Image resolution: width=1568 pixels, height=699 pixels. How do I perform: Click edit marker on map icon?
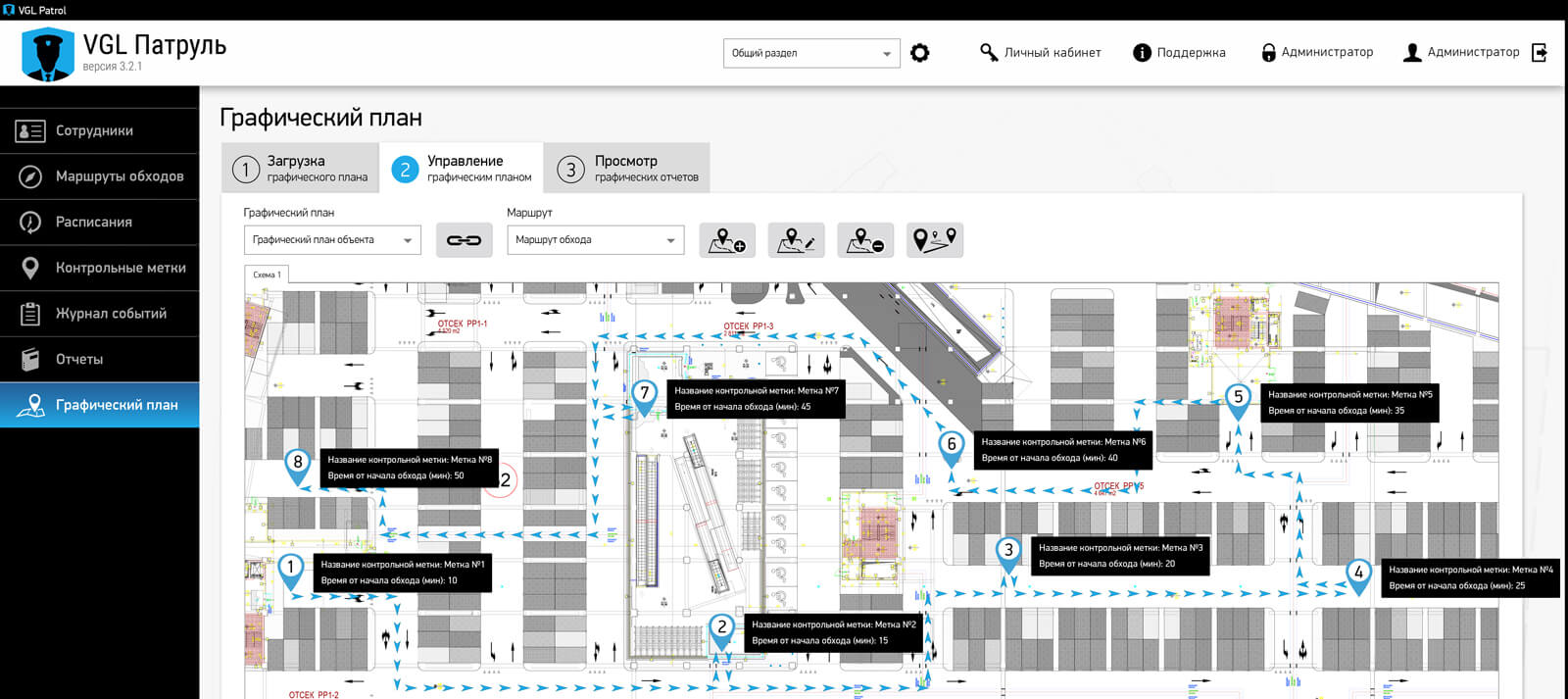(796, 240)
